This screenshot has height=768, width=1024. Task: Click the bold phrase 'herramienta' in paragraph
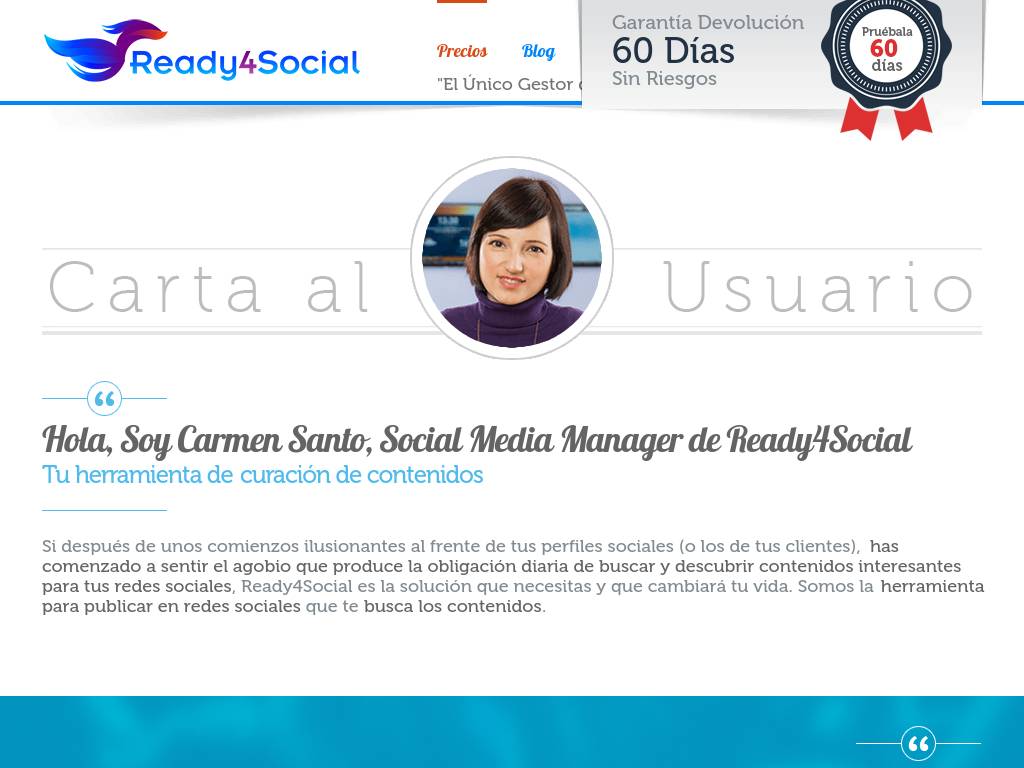point(932,586)
